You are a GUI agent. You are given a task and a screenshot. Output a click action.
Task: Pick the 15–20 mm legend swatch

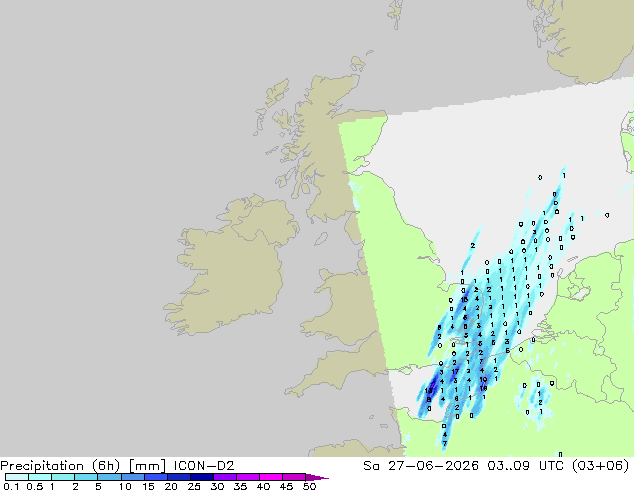pos(156,477)
